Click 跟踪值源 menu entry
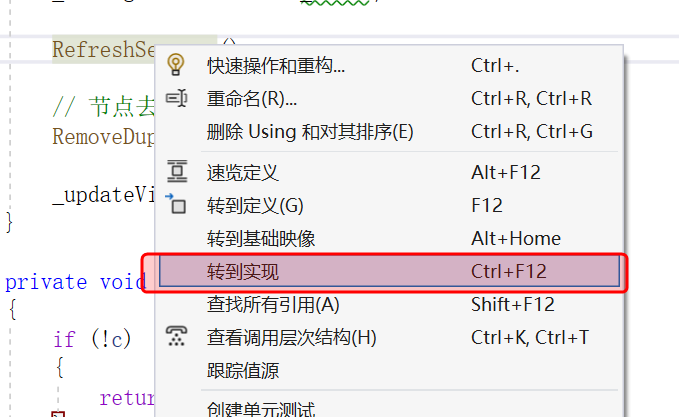The height and width of the screenshot is (417, 679). pyautogui.click(x=389, y=370)
